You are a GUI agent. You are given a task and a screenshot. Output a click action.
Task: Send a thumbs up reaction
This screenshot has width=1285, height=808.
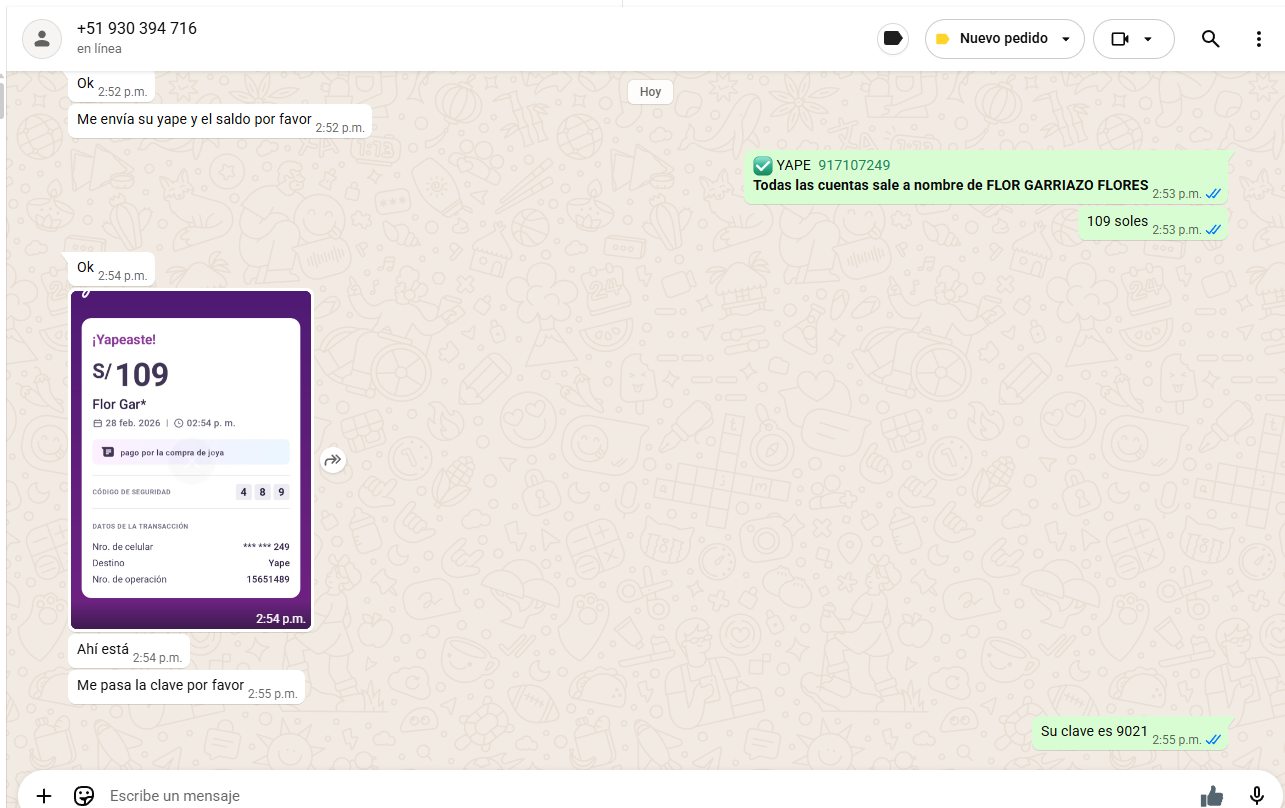pos(1211,796)
